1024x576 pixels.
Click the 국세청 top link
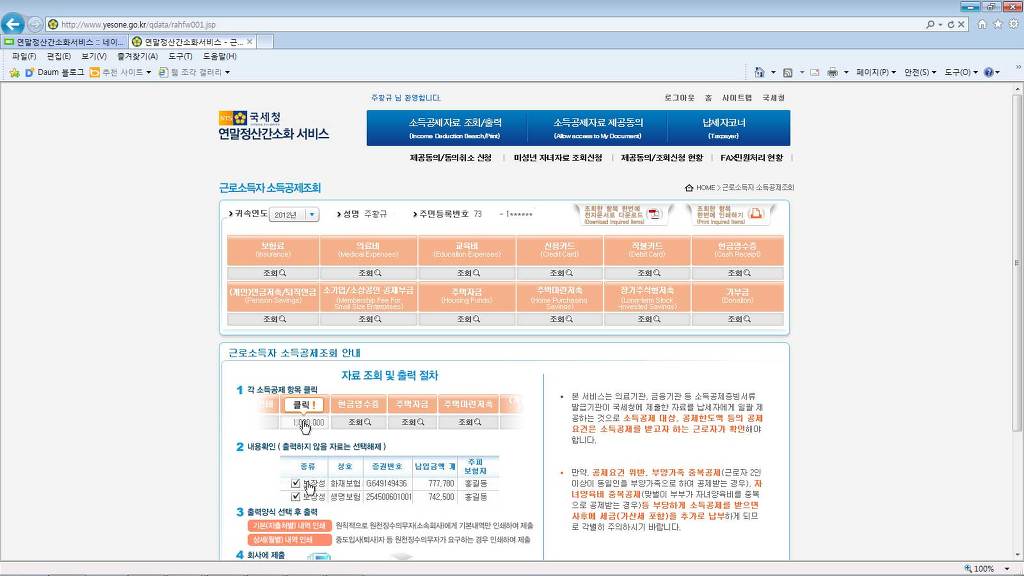(773, 98)
